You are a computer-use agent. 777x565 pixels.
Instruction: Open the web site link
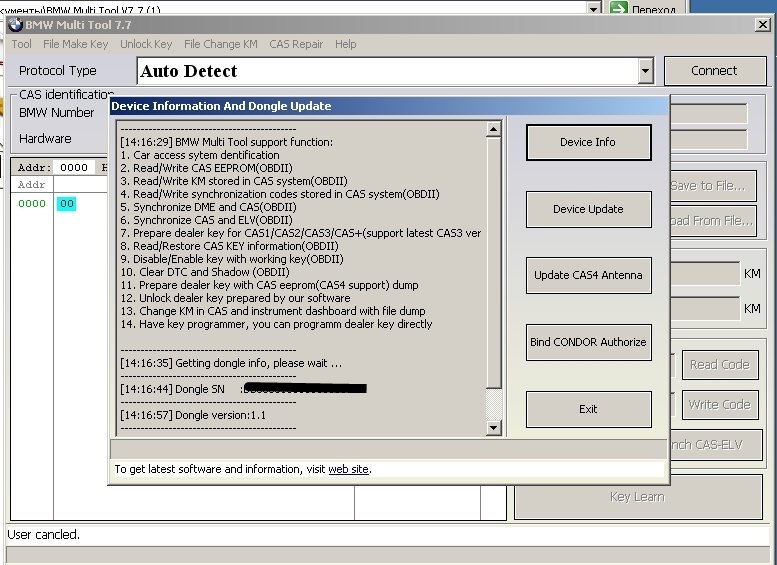pyautogui.click(x=348, y=469)
